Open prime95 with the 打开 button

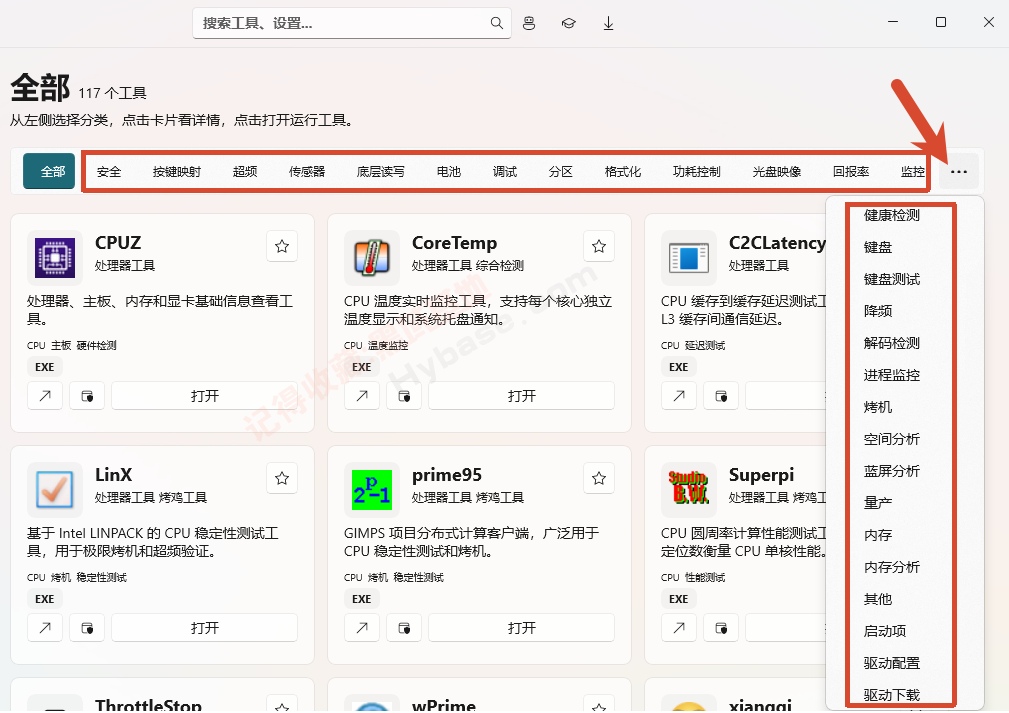point(522,628)
